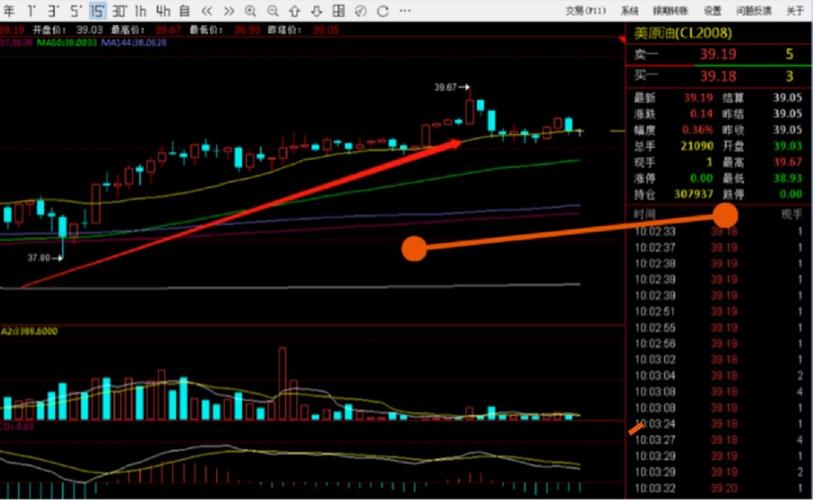Expand the three-dots more options menu
Screen dimensions: 813x500
[x=405, y=11]
